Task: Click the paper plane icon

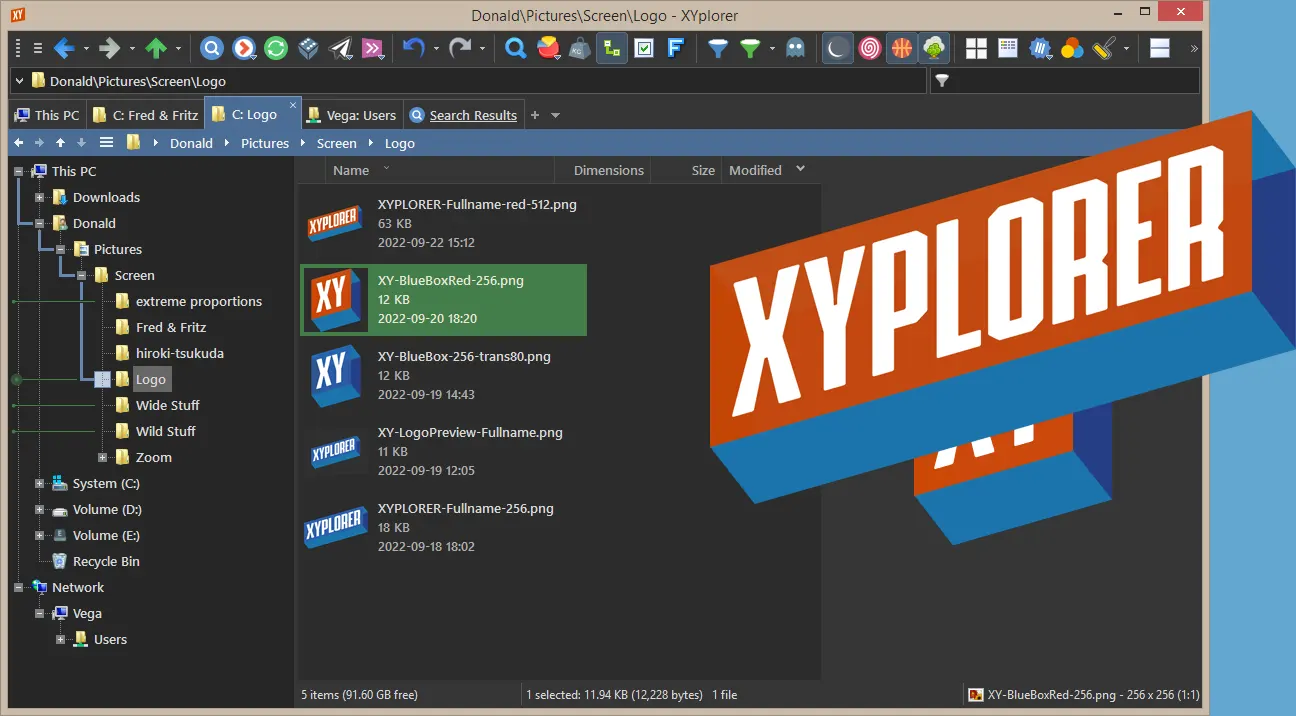Action: point(340,48)
